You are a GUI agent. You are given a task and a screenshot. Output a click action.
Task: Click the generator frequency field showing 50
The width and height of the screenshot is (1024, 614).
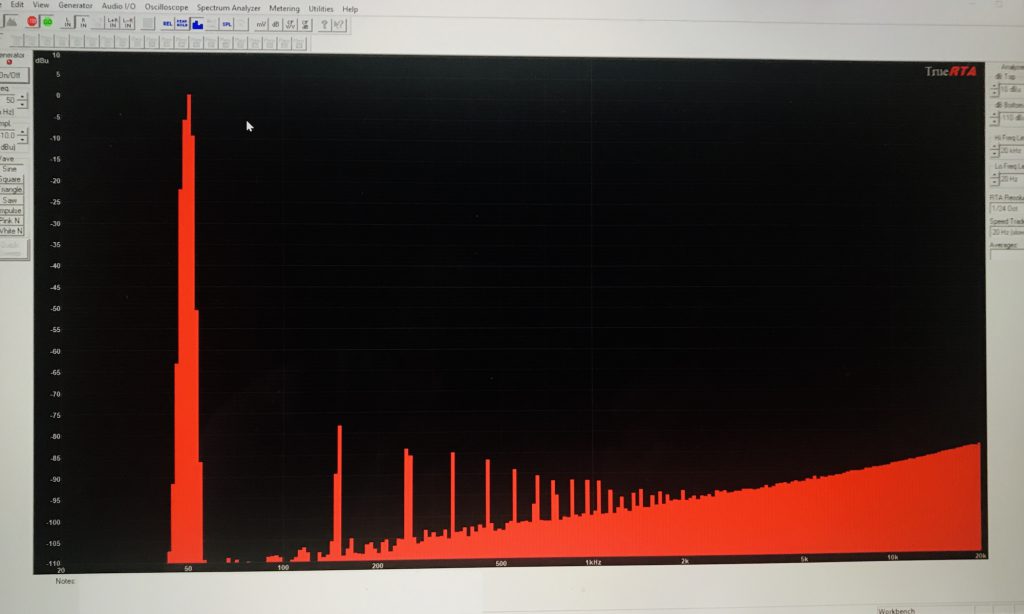pos(8,101)
